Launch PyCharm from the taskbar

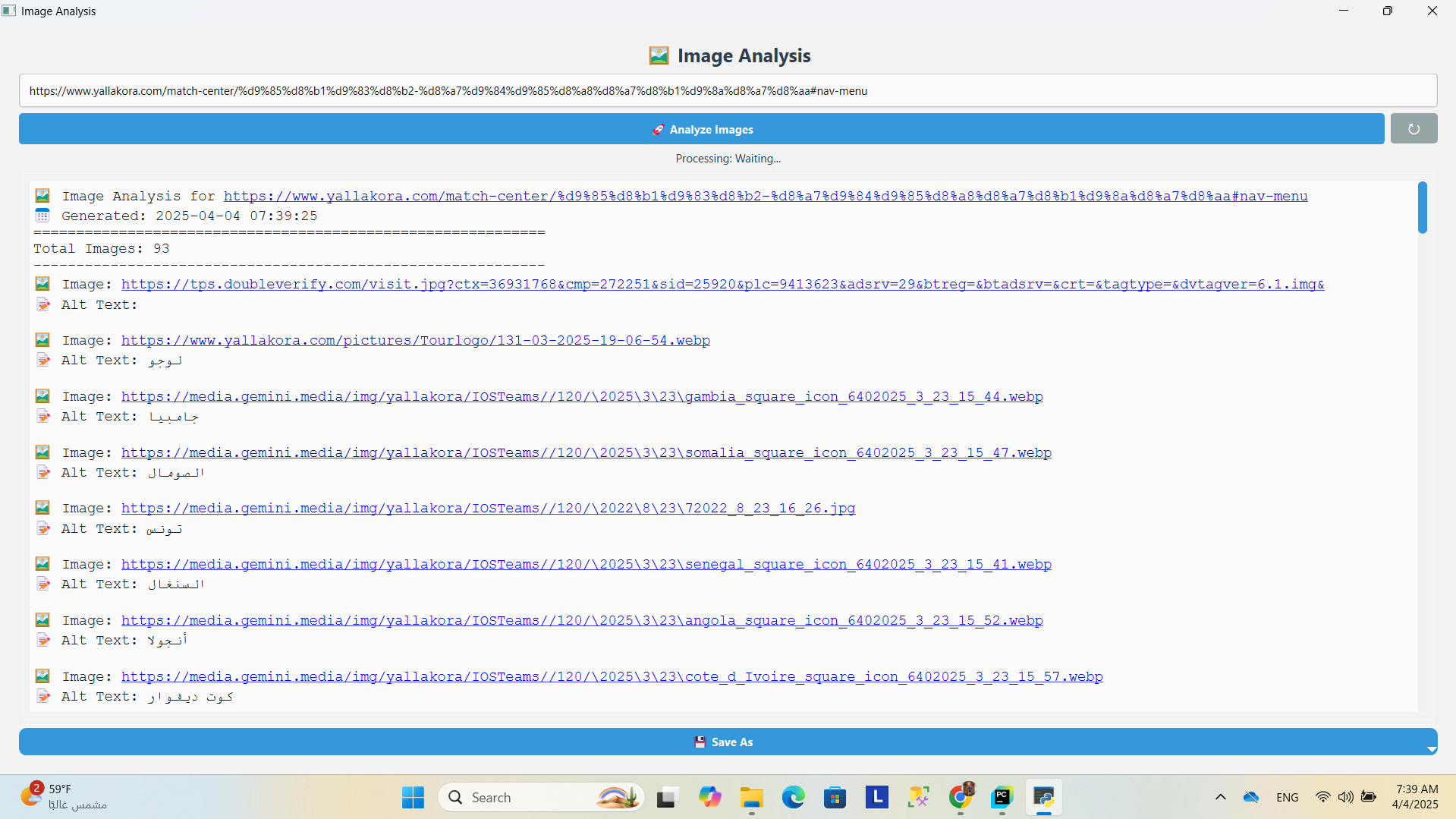(x=1002, y=797)
